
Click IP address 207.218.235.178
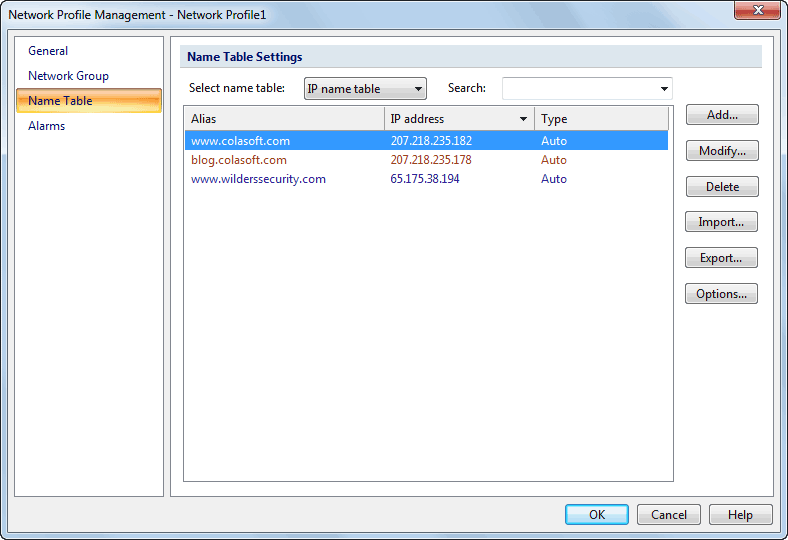[431, 160]
